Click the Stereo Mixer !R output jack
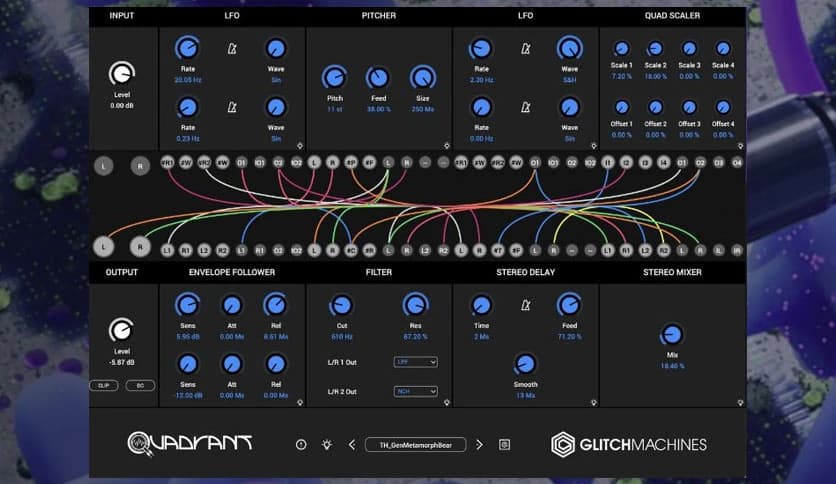836x484 pixels. 737,250
